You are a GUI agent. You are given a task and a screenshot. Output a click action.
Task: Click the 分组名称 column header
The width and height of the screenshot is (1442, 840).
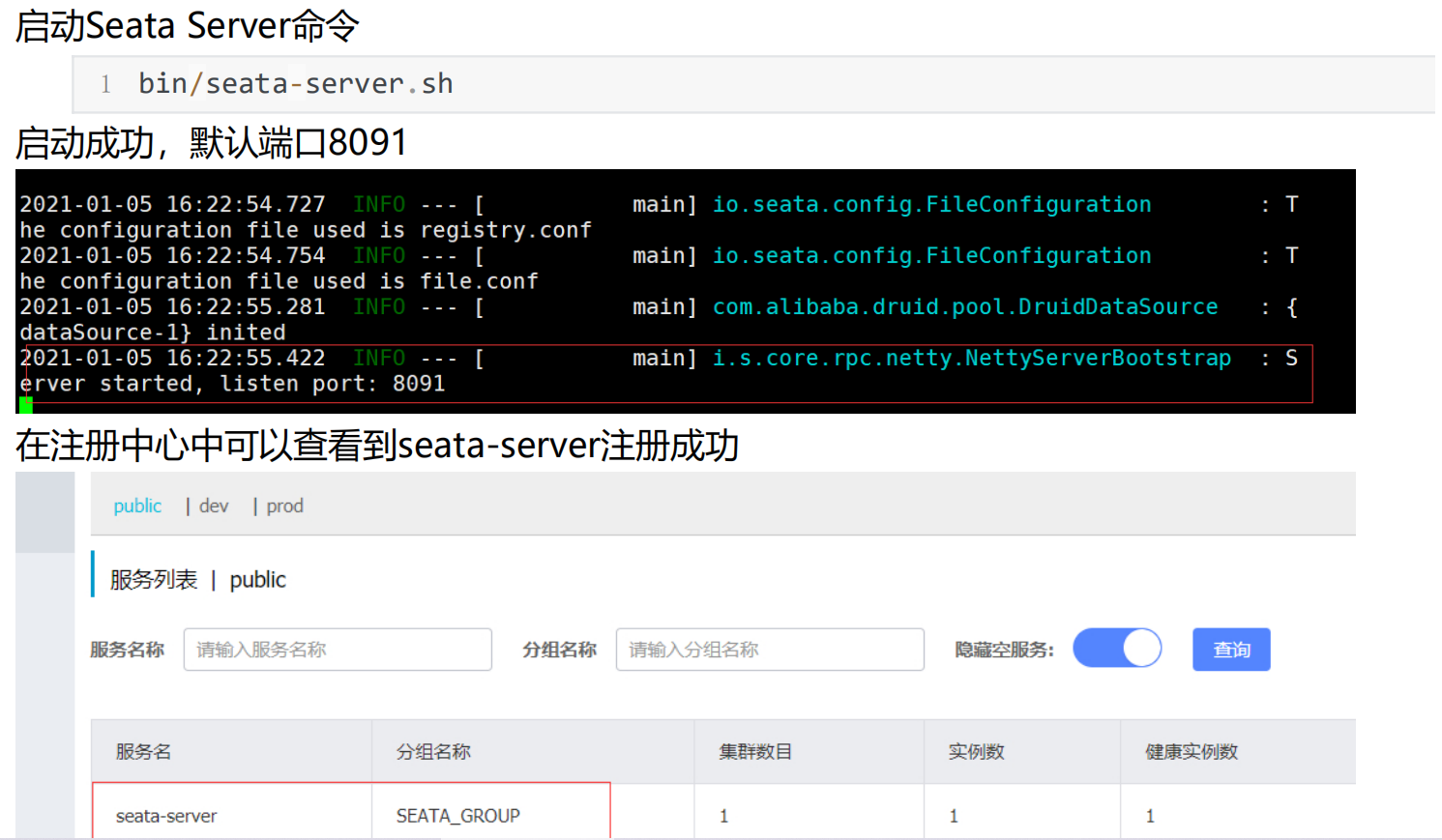coord(433,751)
